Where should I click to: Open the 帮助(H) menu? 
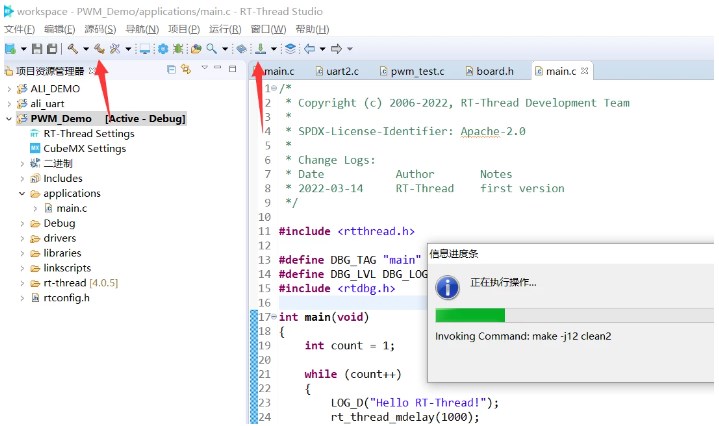click(x=312, y=29)
